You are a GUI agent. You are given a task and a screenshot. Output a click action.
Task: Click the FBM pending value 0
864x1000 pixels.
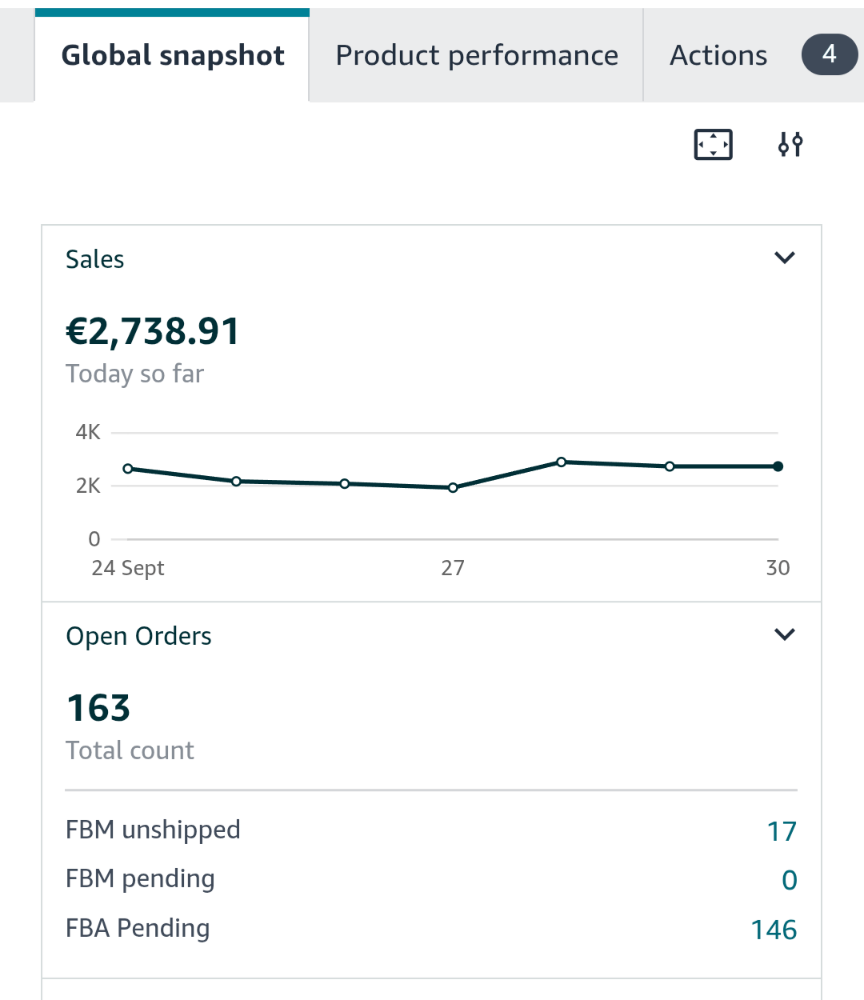790,879
